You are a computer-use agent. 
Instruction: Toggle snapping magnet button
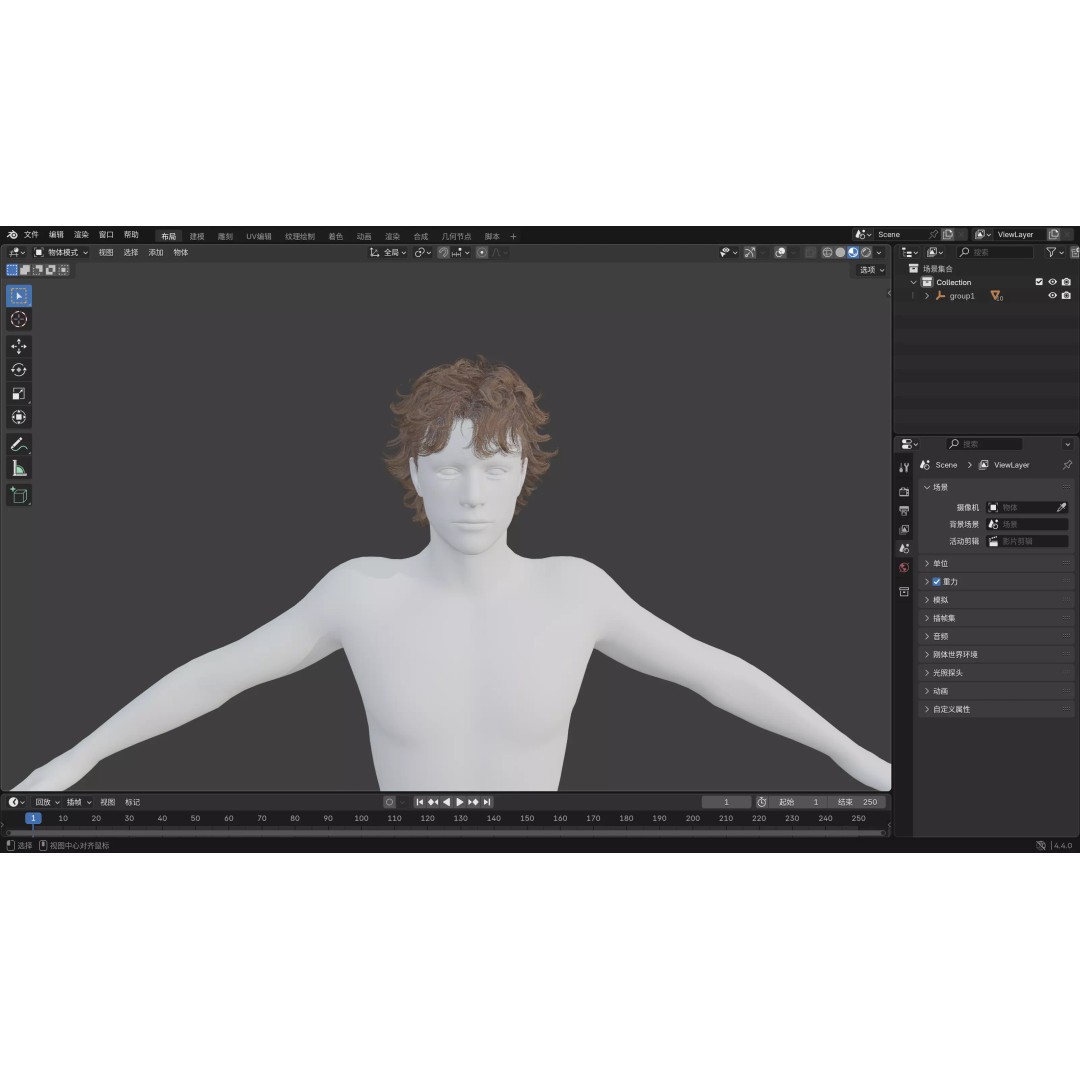tap(444, 253)
